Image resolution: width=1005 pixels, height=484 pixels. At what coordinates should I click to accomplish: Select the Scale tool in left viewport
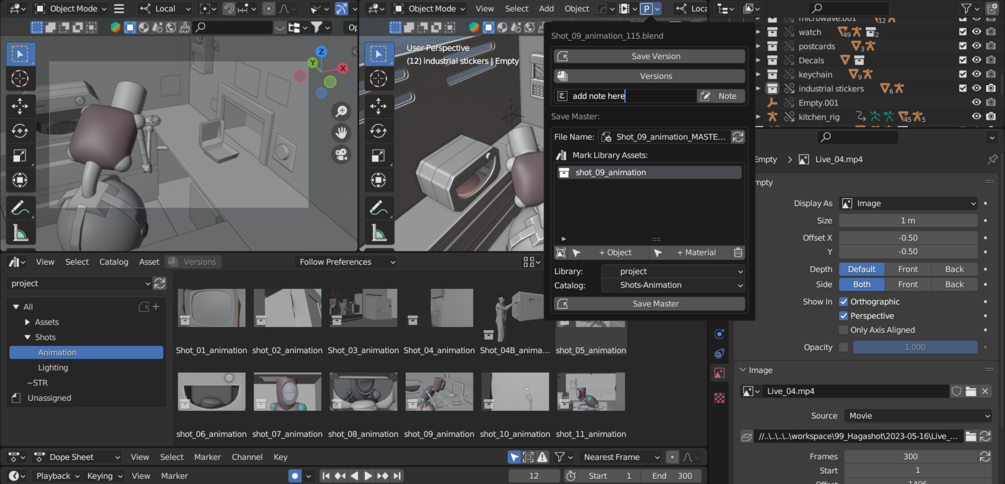pyautogui.click(x=21, y=155)
